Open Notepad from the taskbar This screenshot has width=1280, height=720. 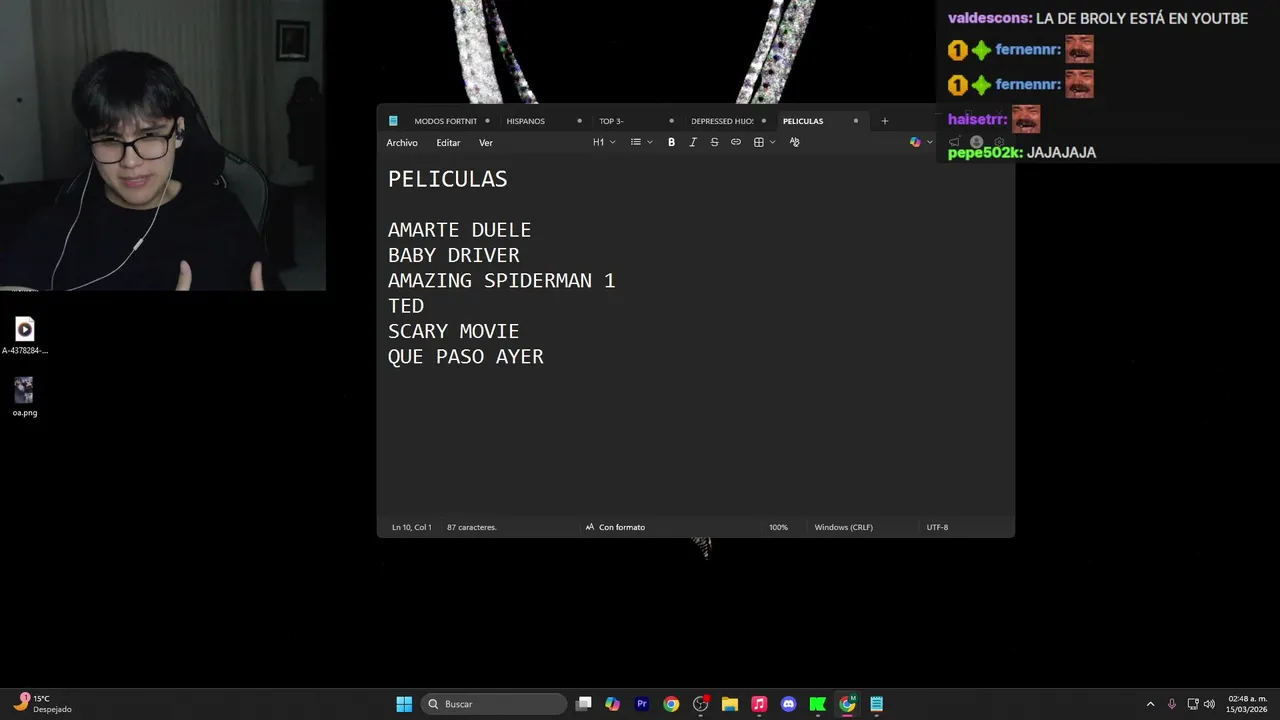[x=877, y=704]
